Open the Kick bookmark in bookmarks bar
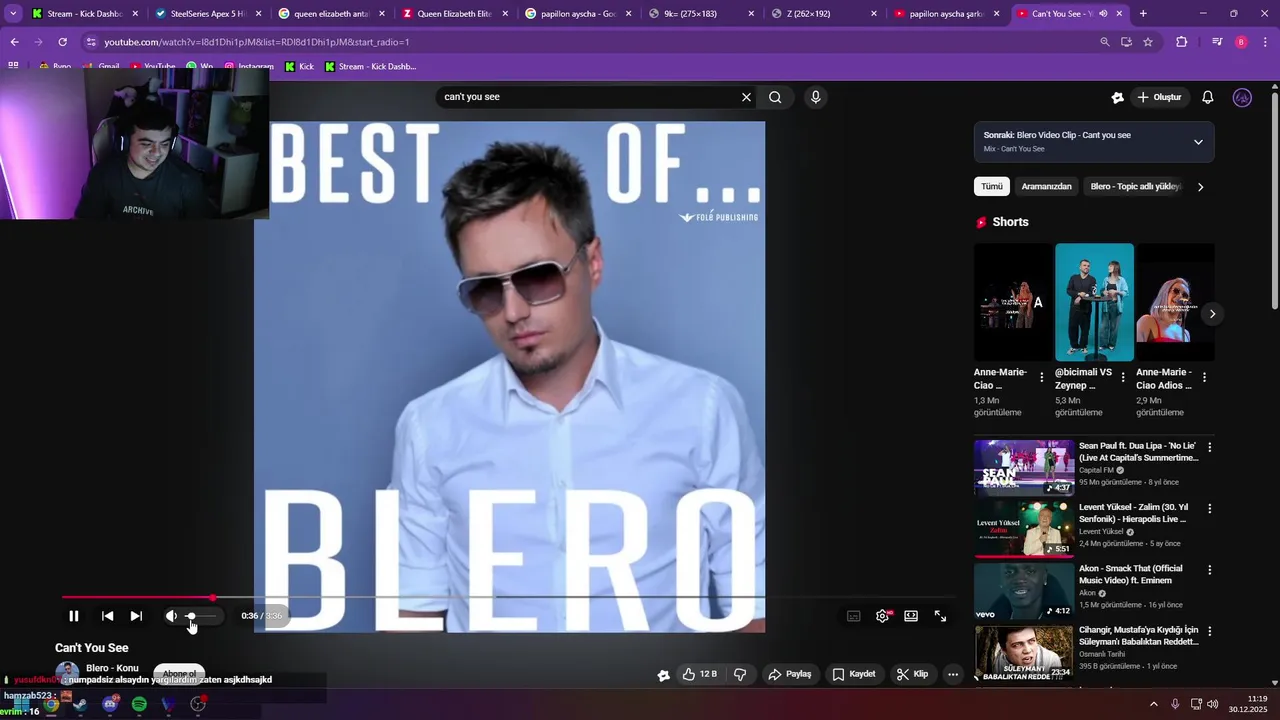Image resolution: width=1280 pixels, height=720 pixels. (x=299, y=66)
